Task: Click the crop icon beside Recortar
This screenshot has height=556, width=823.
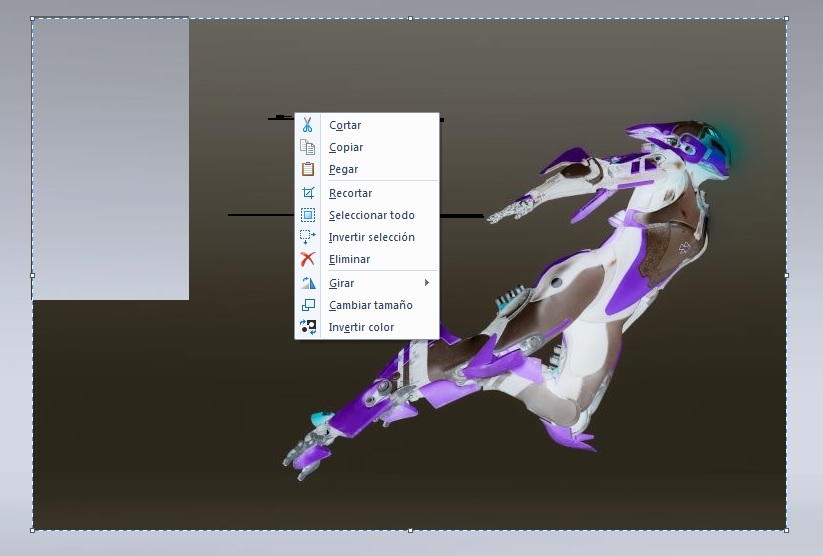Action: 308,193
